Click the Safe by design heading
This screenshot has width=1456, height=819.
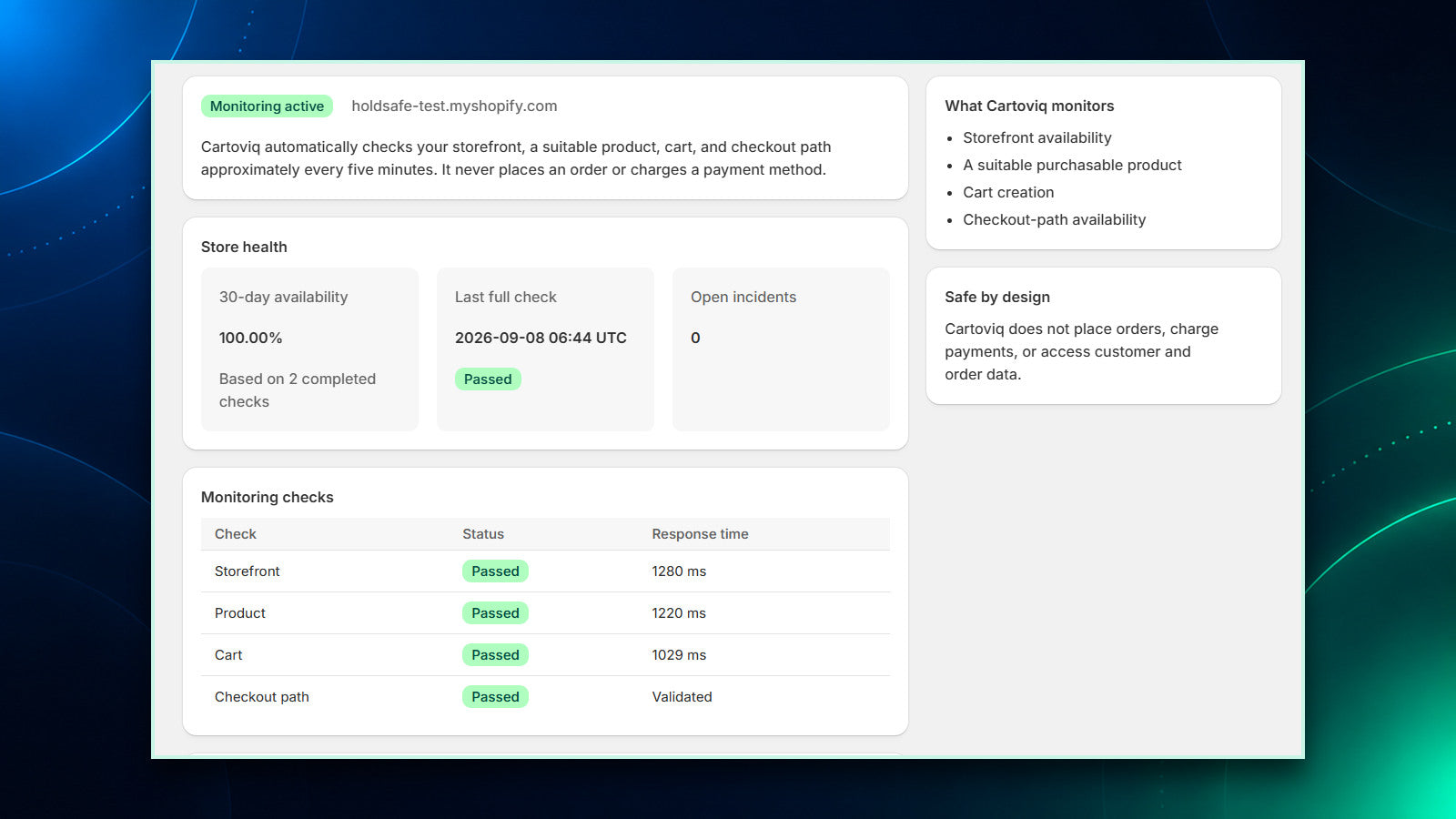click(997, 298)
